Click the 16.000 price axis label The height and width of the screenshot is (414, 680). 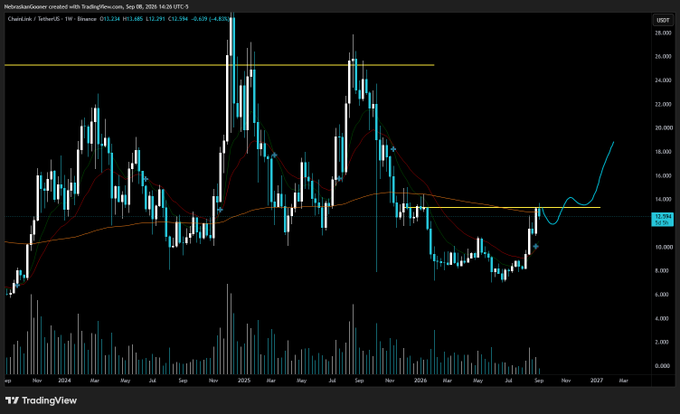(x=663, y=176)
